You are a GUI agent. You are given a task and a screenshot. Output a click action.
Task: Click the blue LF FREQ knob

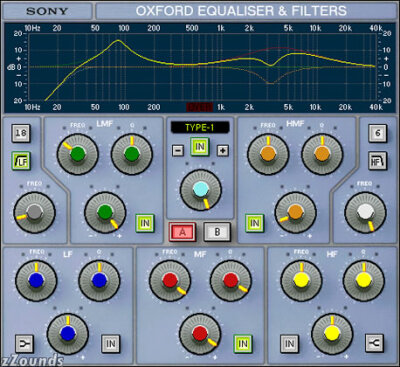tap(36, 281)
